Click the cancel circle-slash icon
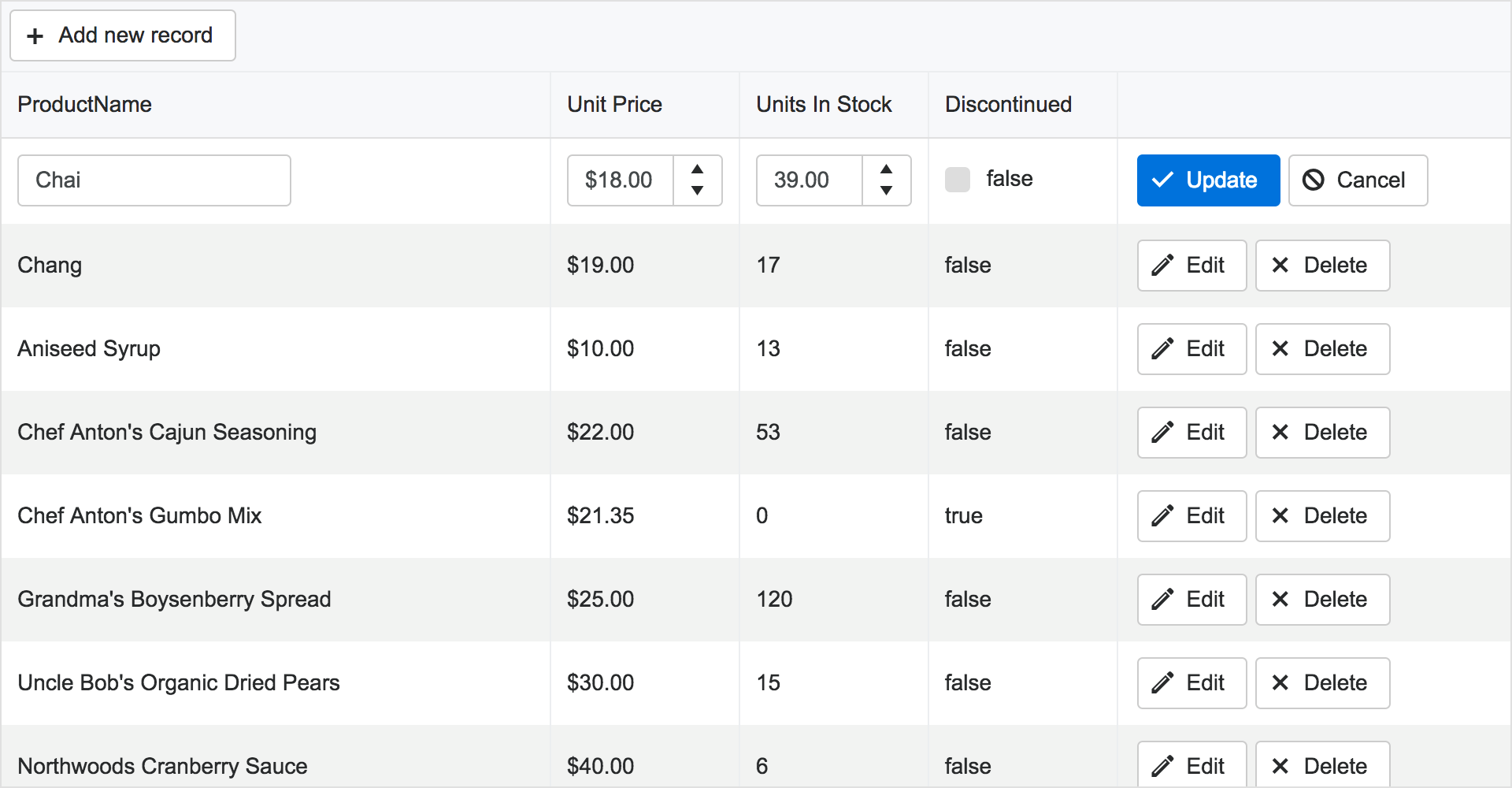 1313,180
